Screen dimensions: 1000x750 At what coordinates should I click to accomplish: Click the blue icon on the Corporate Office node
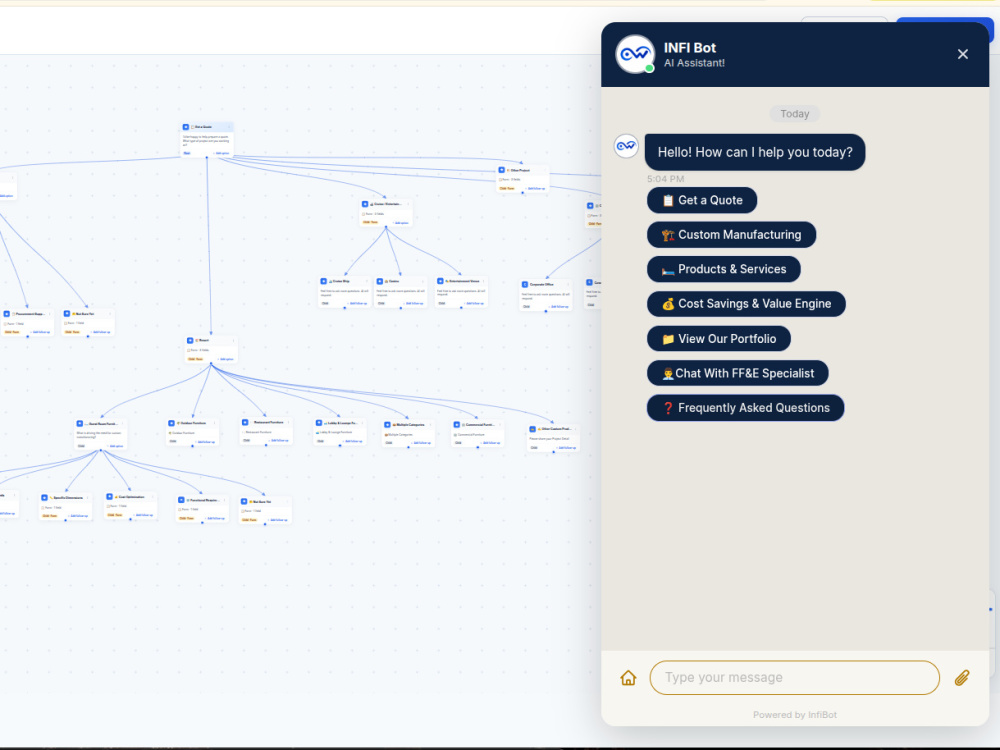coord(525,284)
